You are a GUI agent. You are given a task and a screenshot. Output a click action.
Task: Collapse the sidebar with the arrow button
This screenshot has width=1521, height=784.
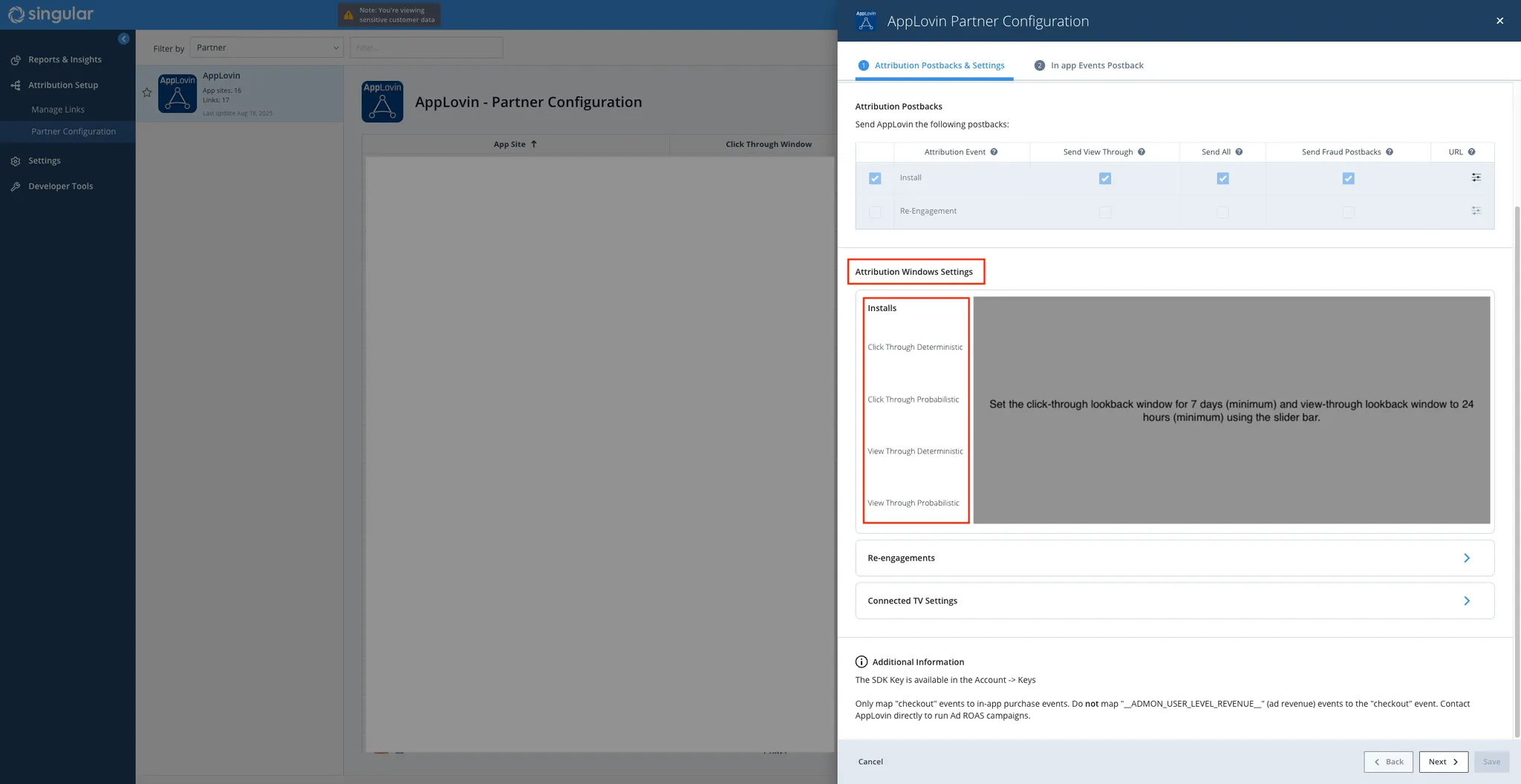click(124, 39)
